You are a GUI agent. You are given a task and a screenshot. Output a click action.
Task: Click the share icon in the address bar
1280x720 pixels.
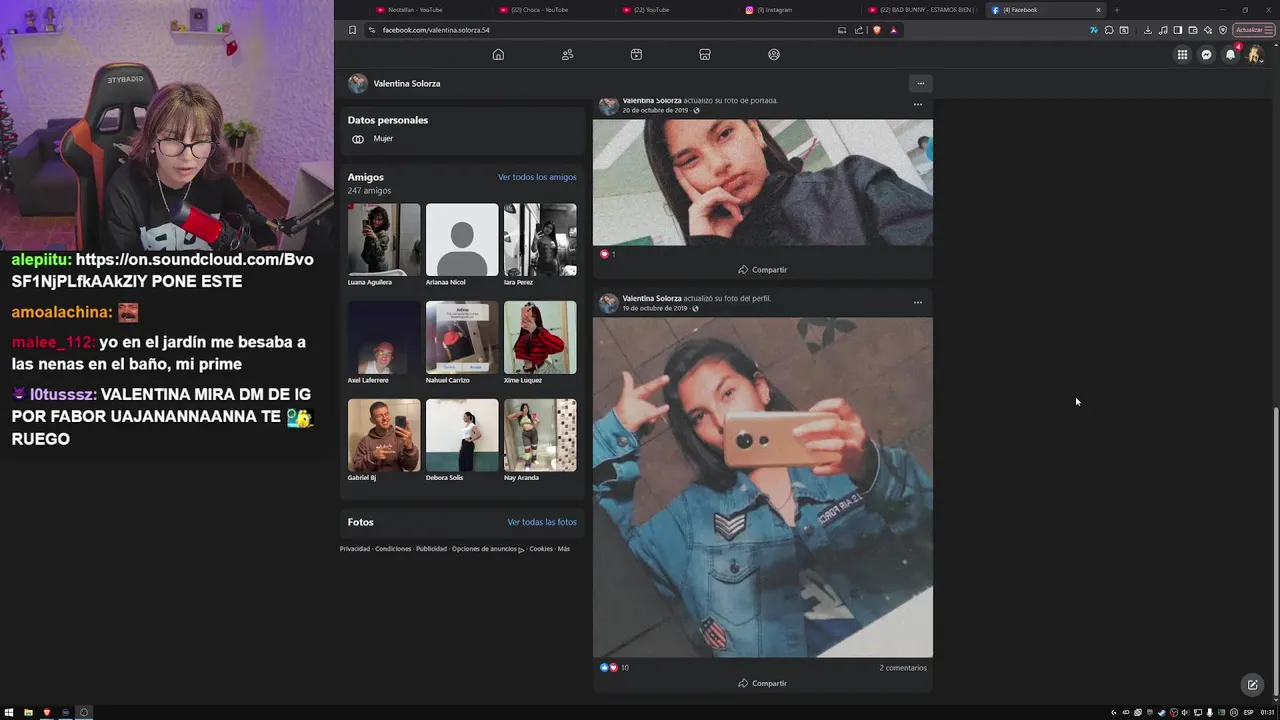(x=859, y=30)
